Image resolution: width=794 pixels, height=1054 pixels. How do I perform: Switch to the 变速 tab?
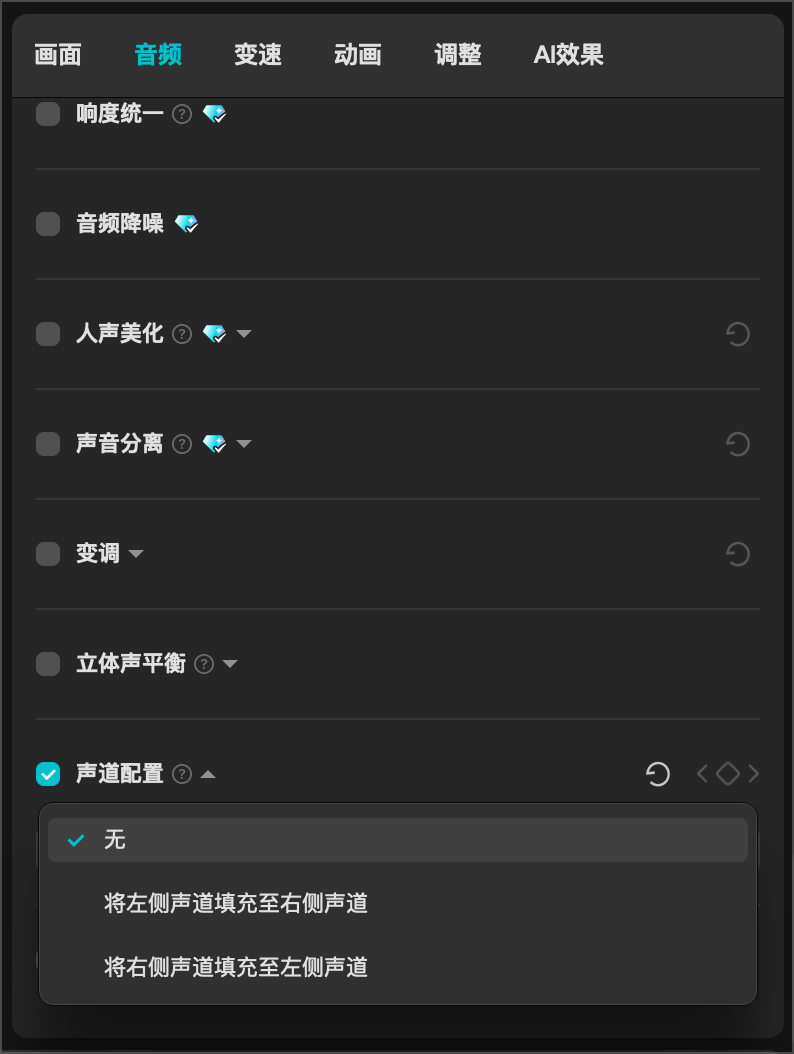pyautogui.click(x=257, y=54)
